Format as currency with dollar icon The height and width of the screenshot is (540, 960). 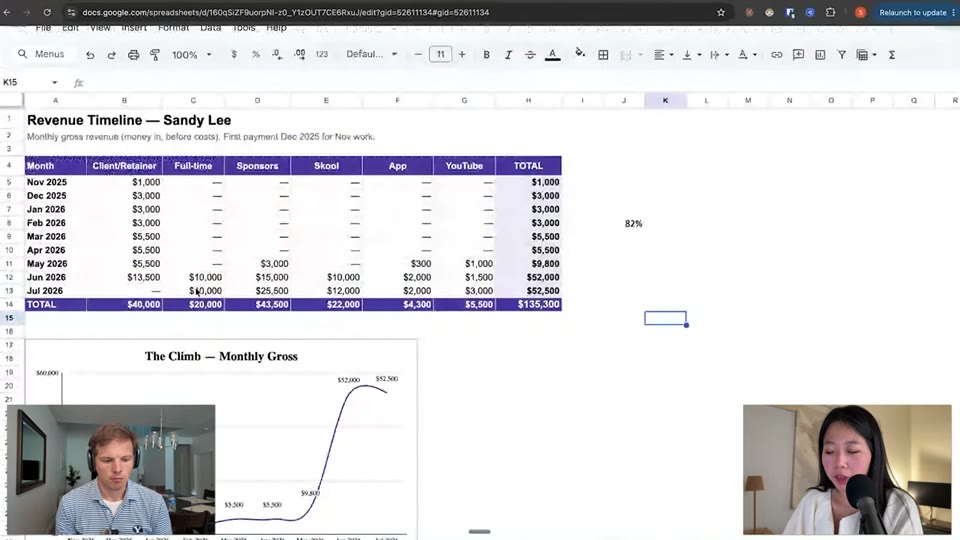[234, 54]
